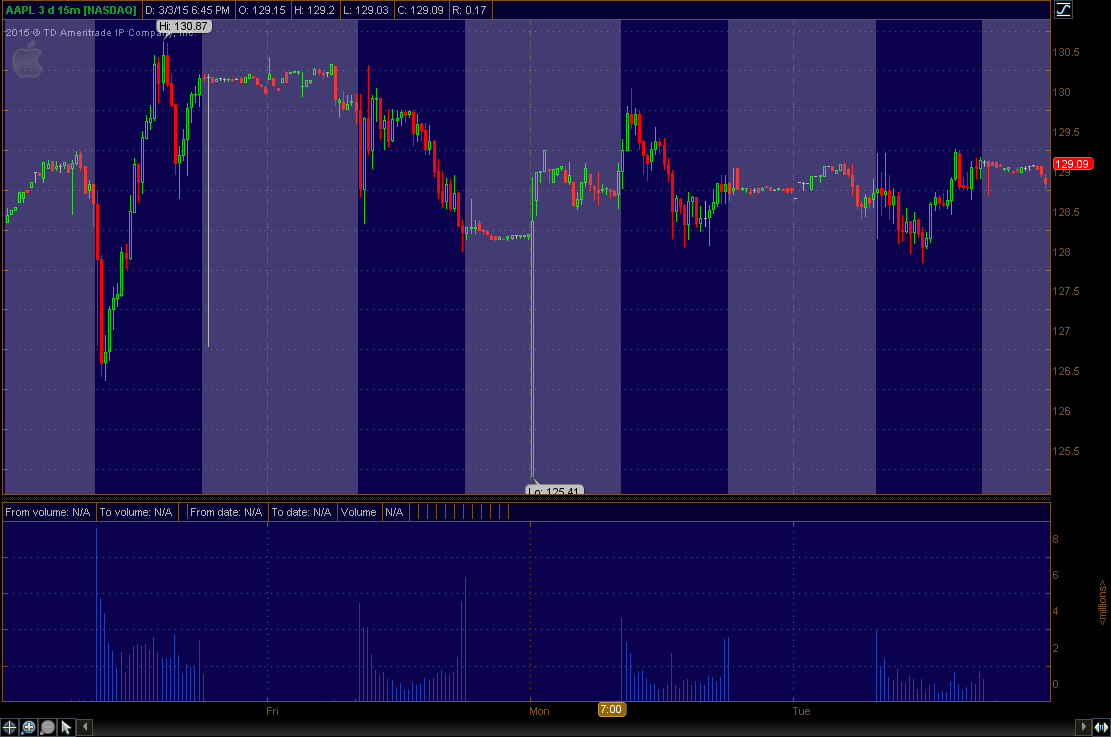Click the red 129.09 last price tag
Viewport: 1111px width, 737px height.
coord(1072,164)
